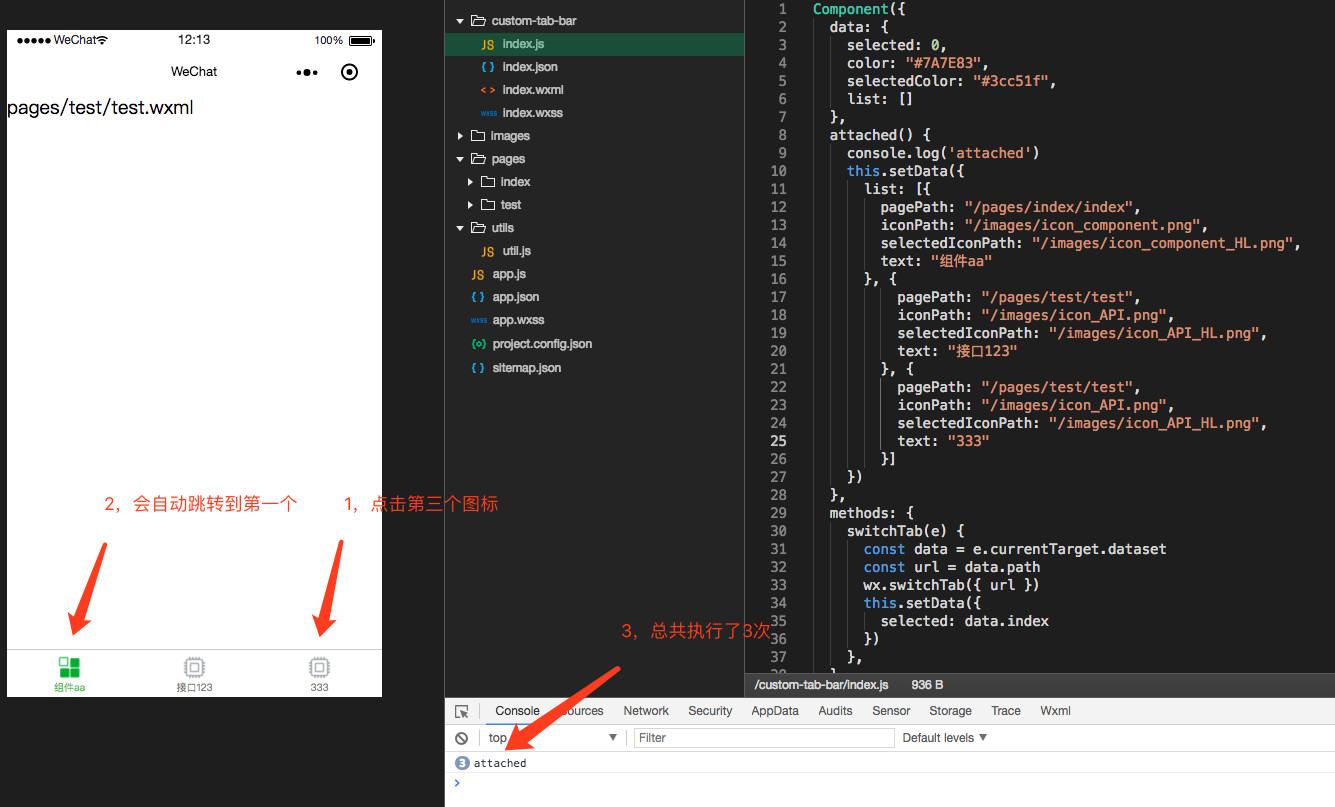Image resolution: width=1335 pixels, height=807 pixels.
Task: Tap the 接口123 tab bar icon
Action: (x=194, y=667)
